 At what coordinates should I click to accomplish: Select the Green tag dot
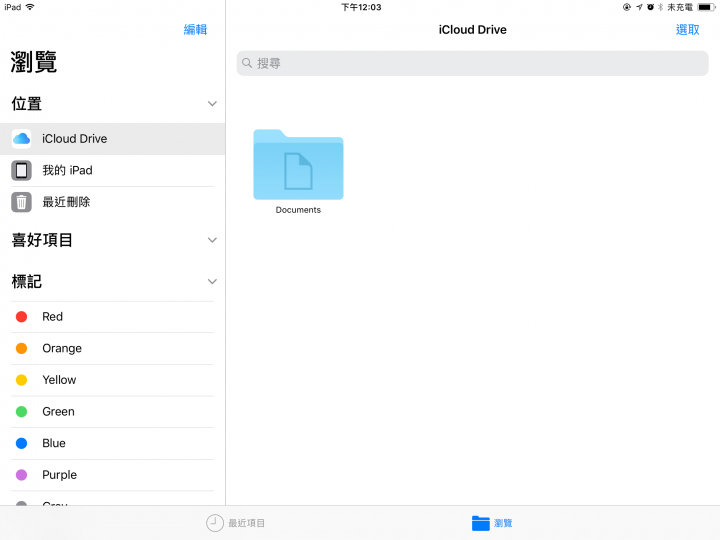point(21,412)
